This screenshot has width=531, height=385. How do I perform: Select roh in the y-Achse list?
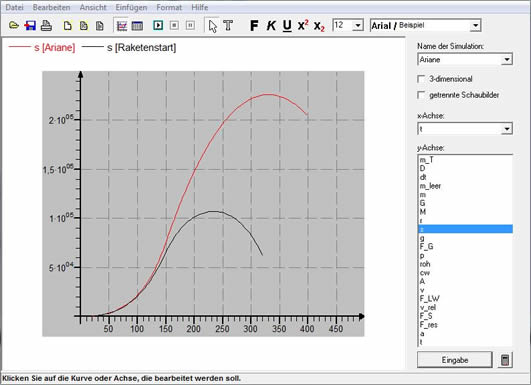(465, 264)
